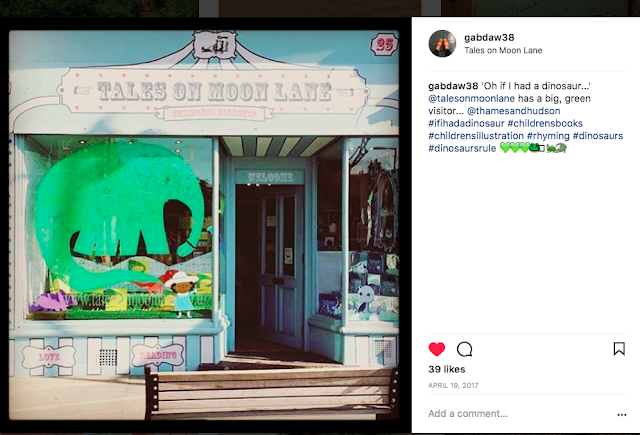
Task: Open hashtag #dinosaurs
Action: [598, 136]
